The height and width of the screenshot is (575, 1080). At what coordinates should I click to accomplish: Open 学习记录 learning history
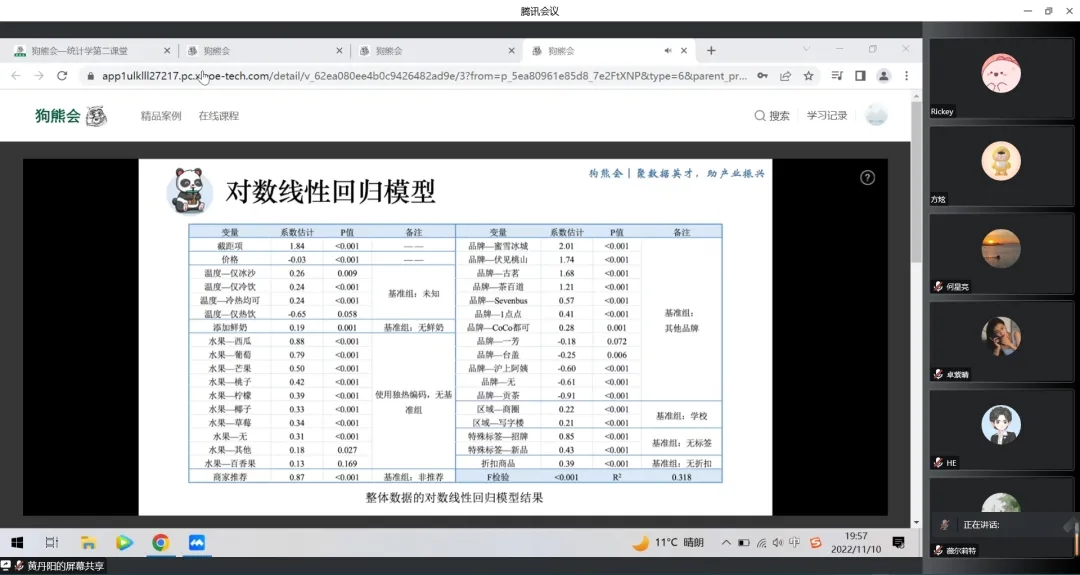[827, 116]
